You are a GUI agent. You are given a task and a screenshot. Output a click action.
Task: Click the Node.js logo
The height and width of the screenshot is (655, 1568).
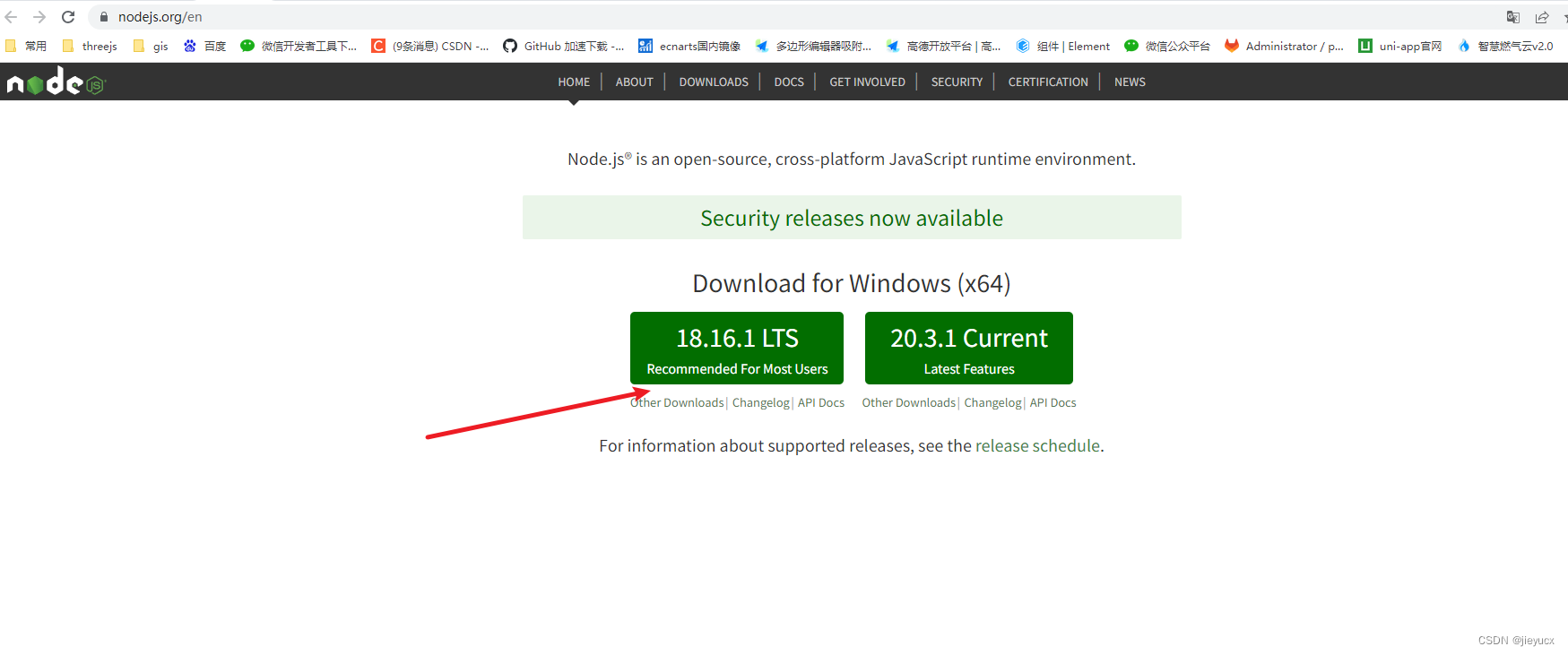tap(56, 82)
